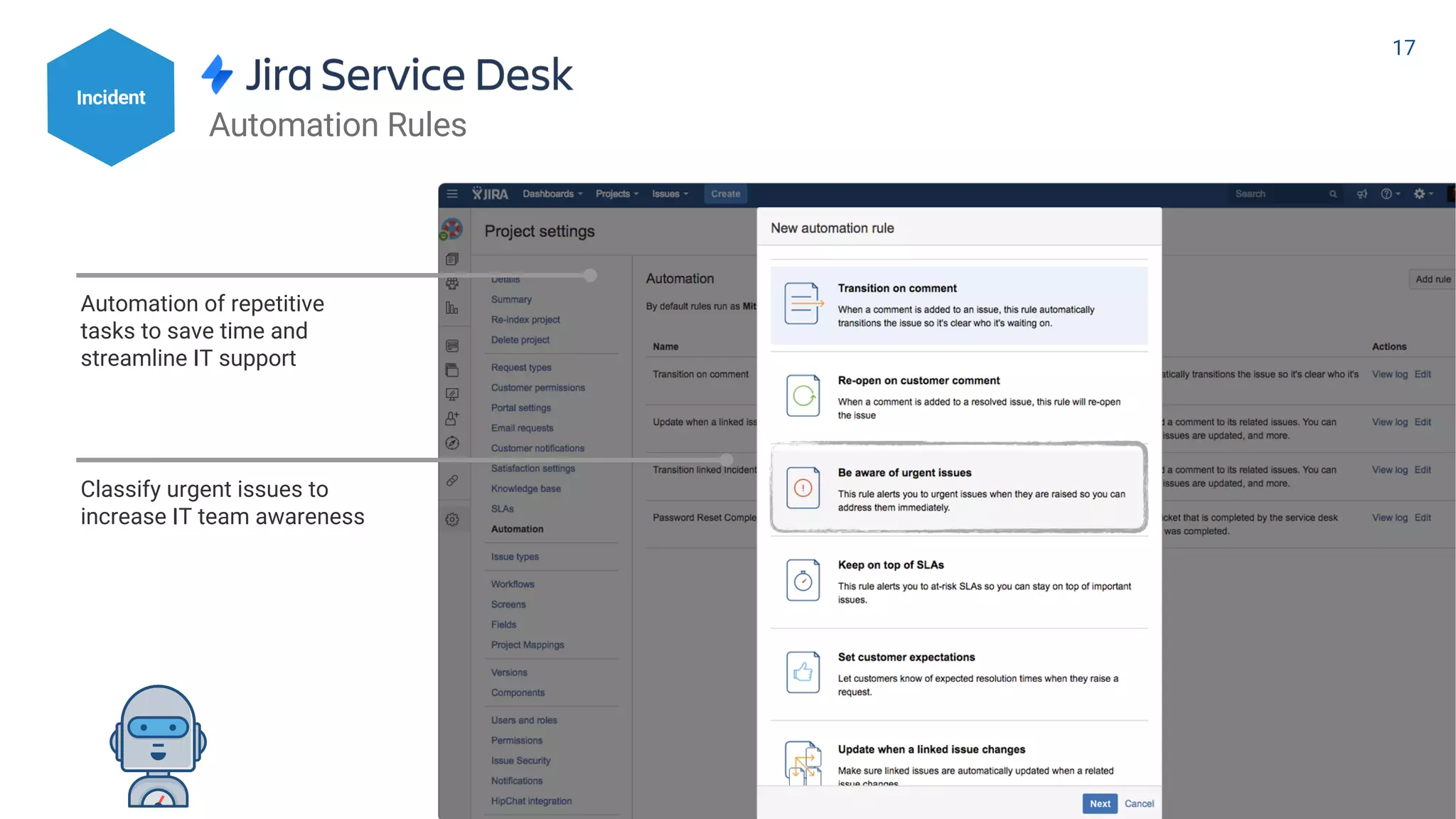Open Components settings

tap(518, 692)
